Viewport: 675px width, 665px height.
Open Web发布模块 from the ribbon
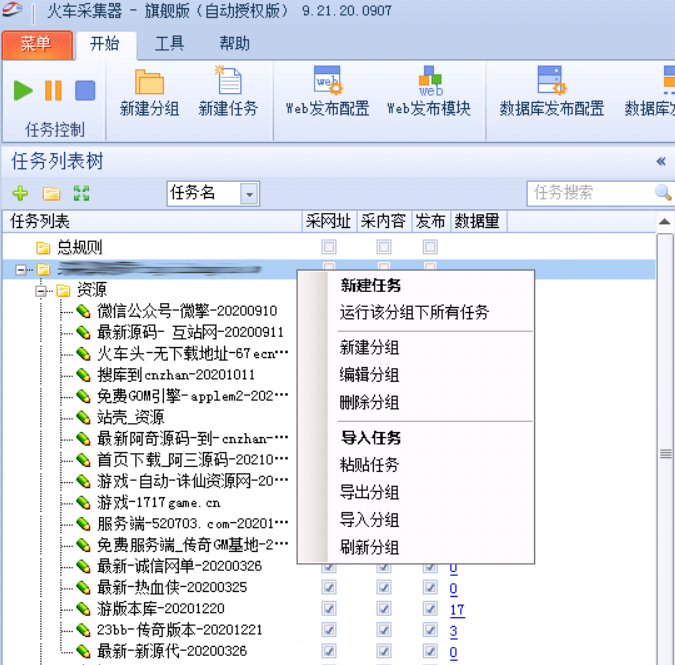(429, 82)
